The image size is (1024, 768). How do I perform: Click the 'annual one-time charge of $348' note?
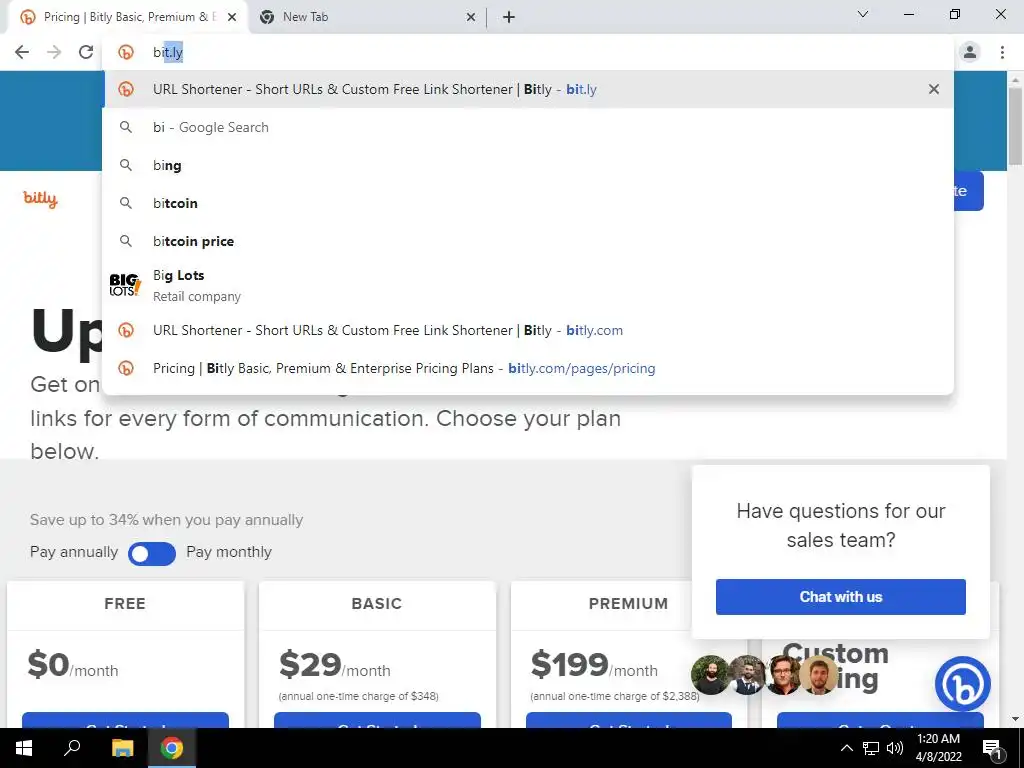pos(359,696)
